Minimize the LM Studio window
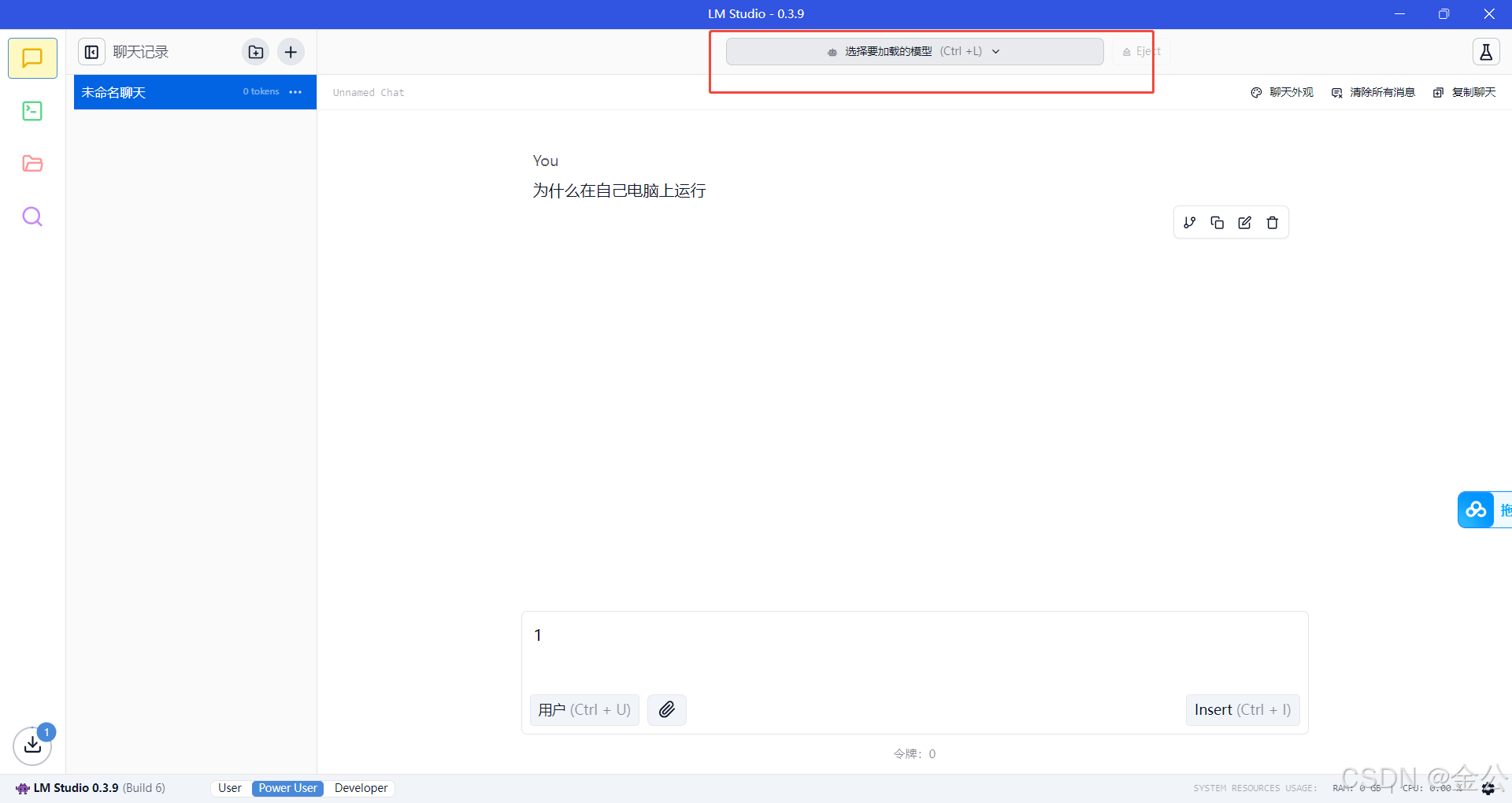 pyautogui.click(x=1399, y=14)
